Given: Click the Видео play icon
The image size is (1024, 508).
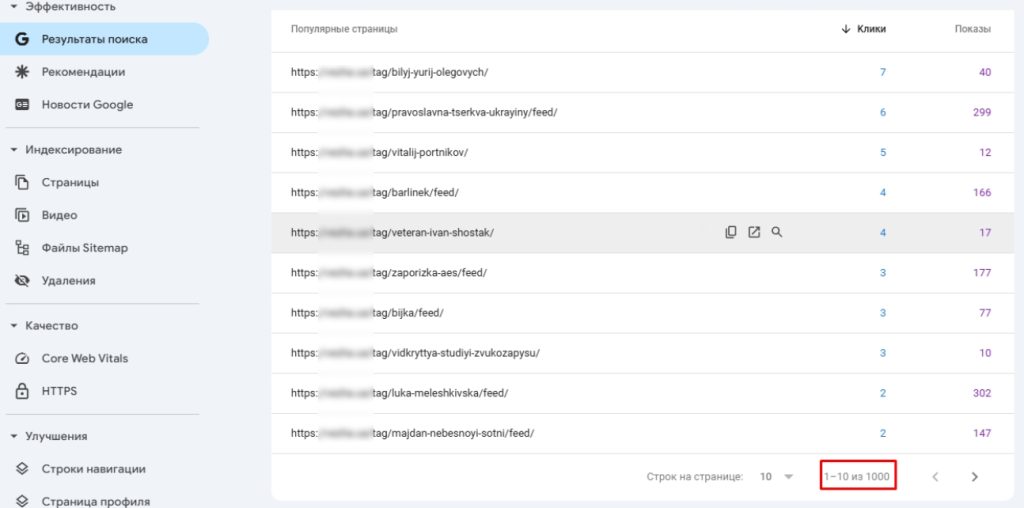Looking at the screenshot, I should (22, 215).
